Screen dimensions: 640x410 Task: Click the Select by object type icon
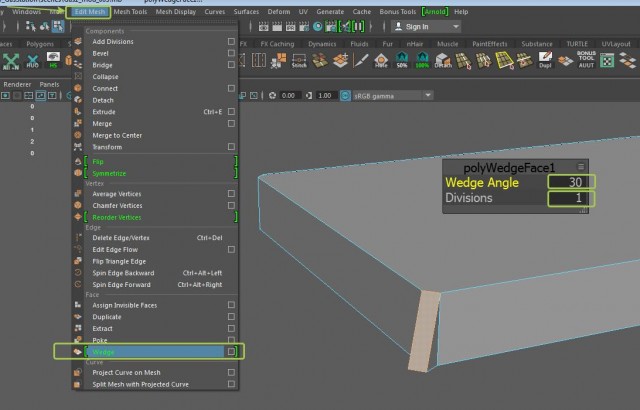pos(44,26)
